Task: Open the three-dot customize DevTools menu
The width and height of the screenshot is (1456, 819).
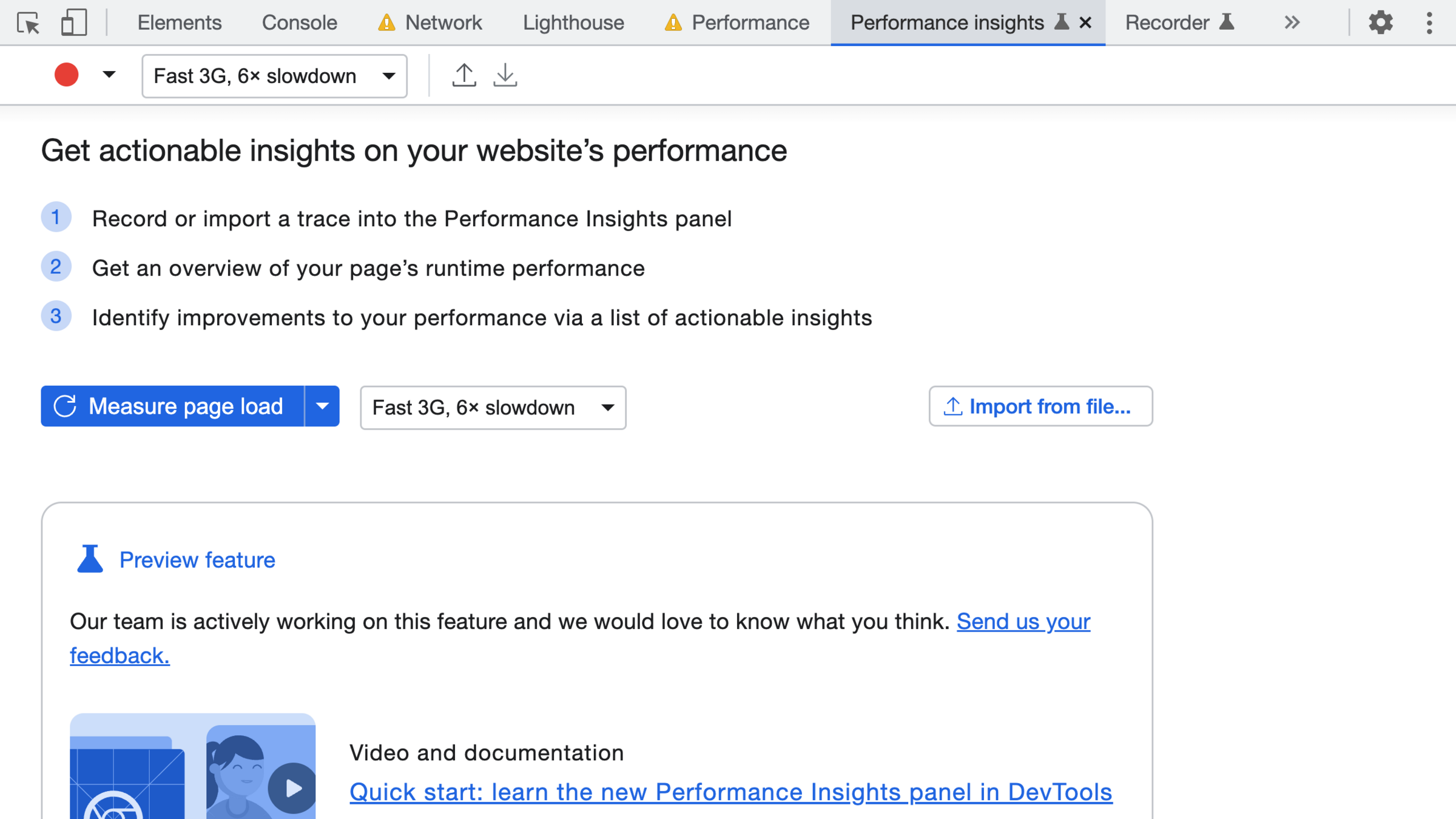Action: [1429, 23]
